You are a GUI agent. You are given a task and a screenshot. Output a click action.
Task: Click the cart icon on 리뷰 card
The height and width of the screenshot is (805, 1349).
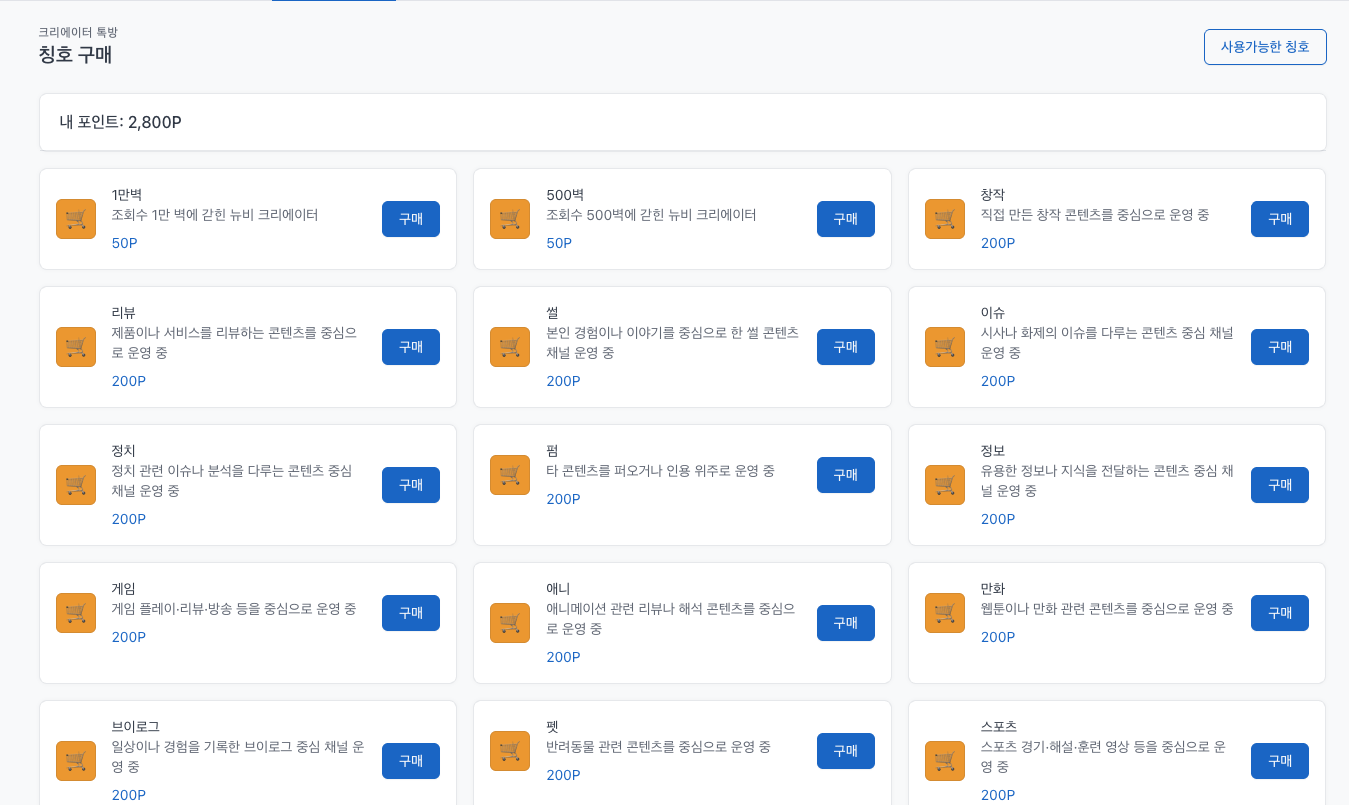76,347
